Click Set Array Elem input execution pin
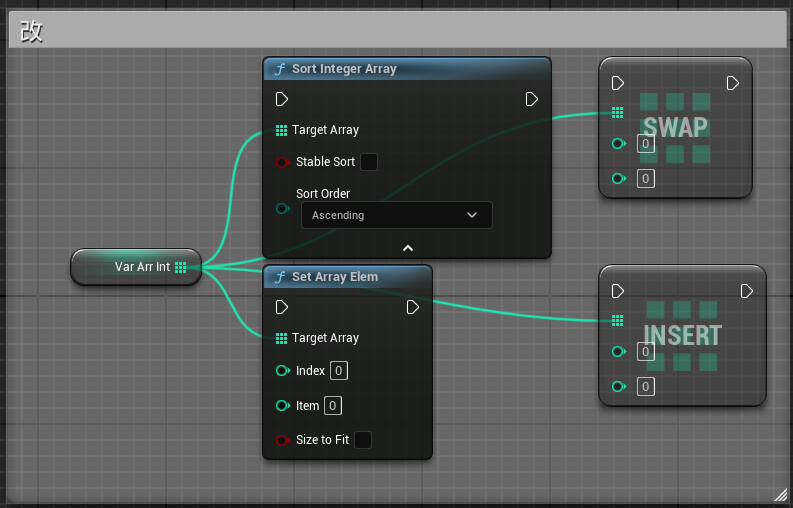 [282, 307]
